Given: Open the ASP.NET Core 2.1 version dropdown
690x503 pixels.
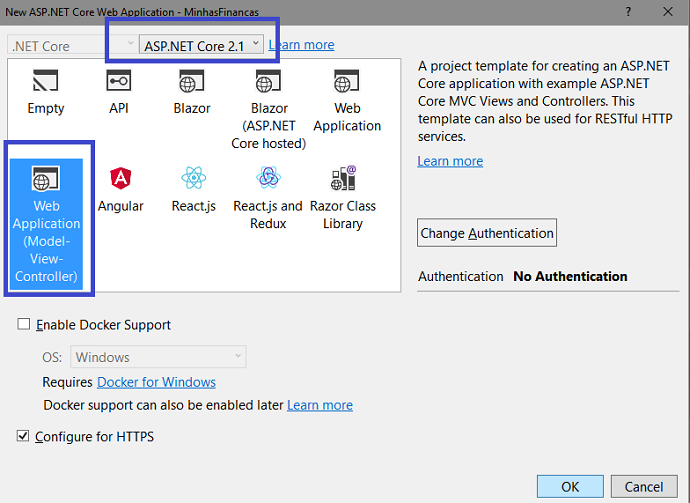Looking at the screenshot, I should [x=202, y=45].
